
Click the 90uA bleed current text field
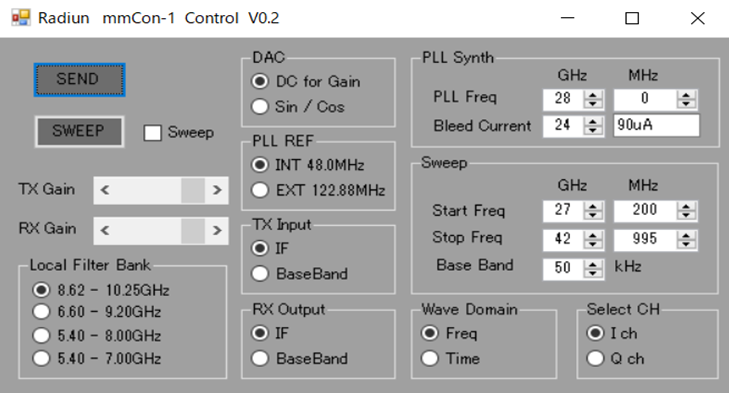pos(656,125)
